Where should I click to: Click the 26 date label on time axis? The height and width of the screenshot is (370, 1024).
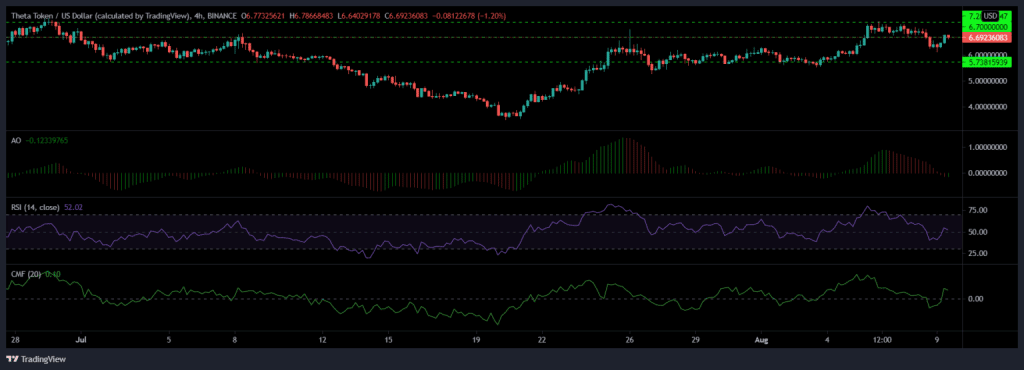click(x=630, y=340)
